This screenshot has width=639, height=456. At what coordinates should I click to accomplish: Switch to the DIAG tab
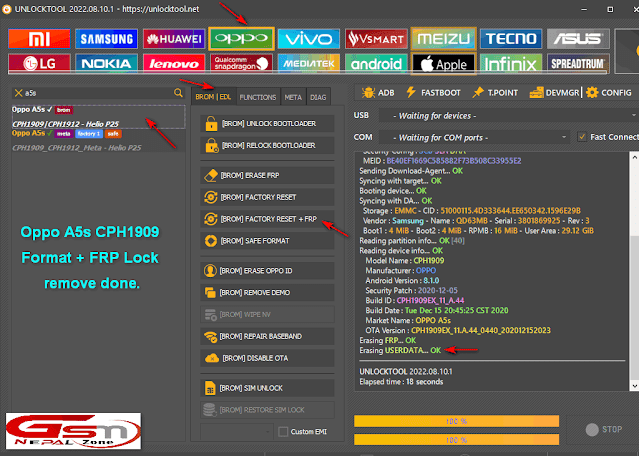coord(318,97)
